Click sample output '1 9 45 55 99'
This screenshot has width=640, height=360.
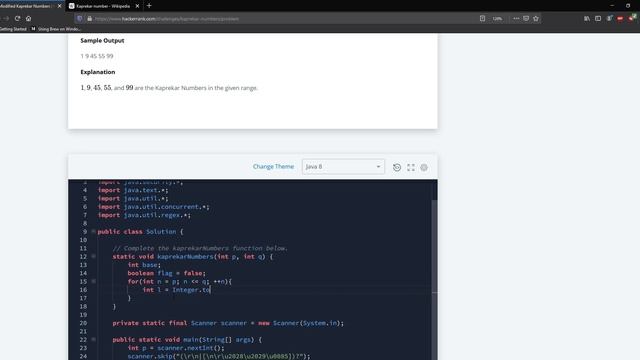pos(97,56)
